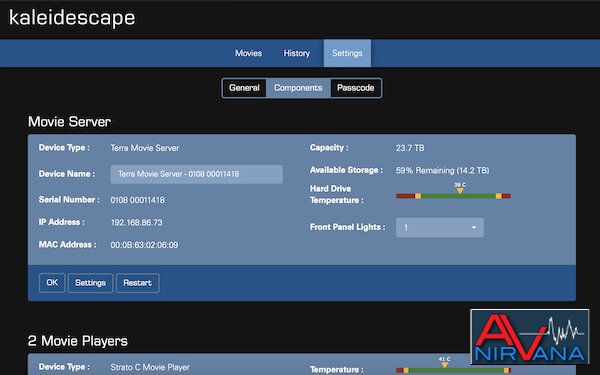
Task: Click the IP Address label
Action: click(62, 222)
